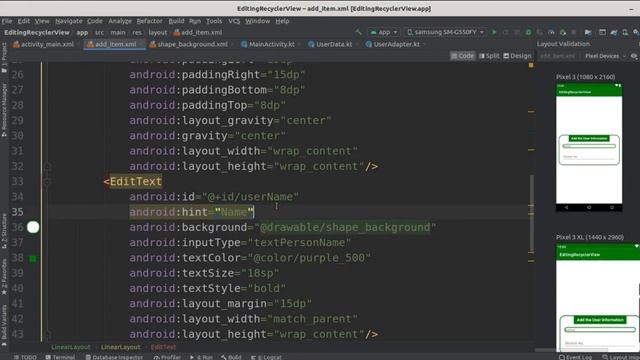
Task: Toggle fold marker at line 43
Action: click(47, 334)
